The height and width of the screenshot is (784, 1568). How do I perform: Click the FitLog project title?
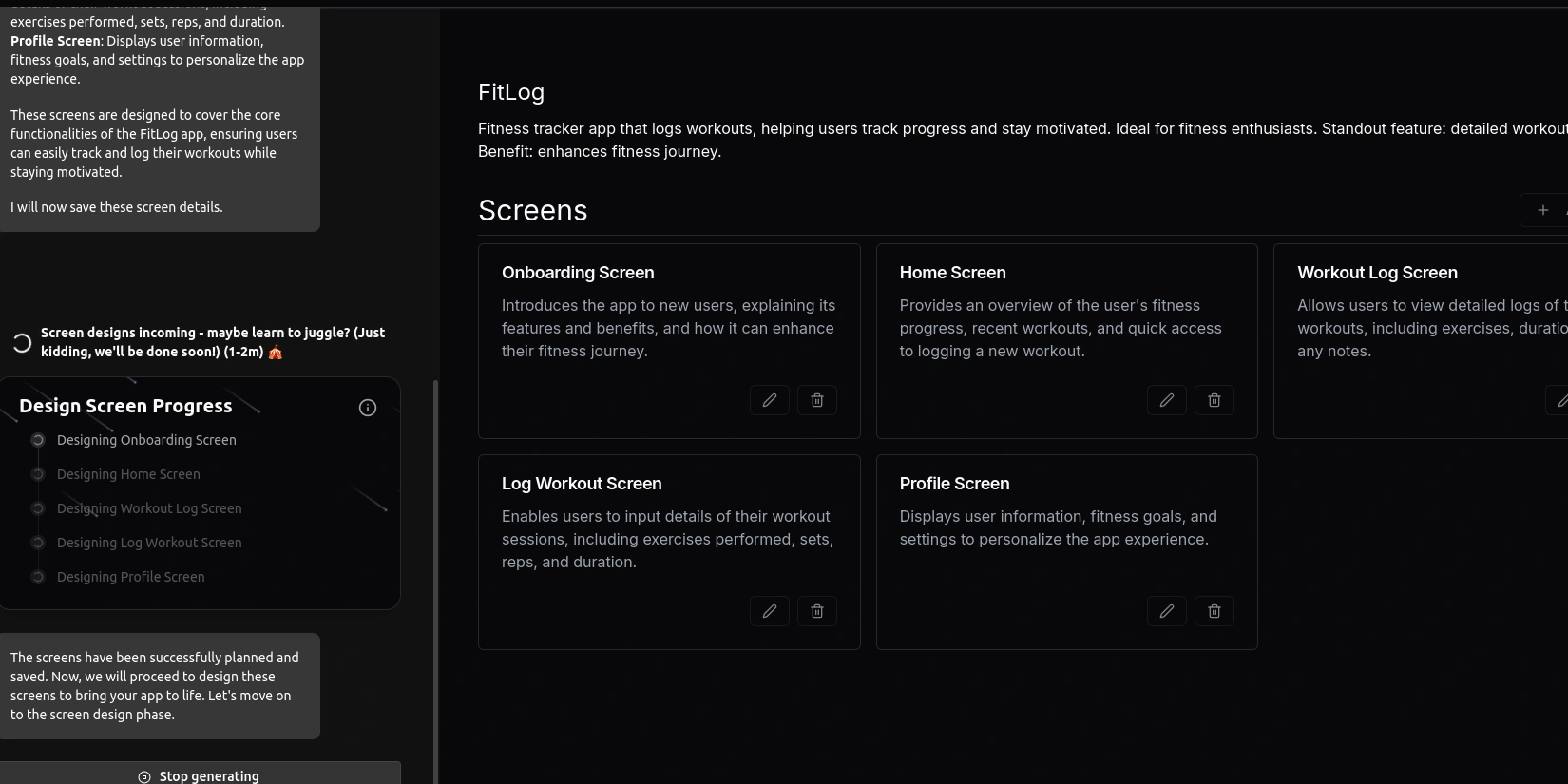pos(511,92)
